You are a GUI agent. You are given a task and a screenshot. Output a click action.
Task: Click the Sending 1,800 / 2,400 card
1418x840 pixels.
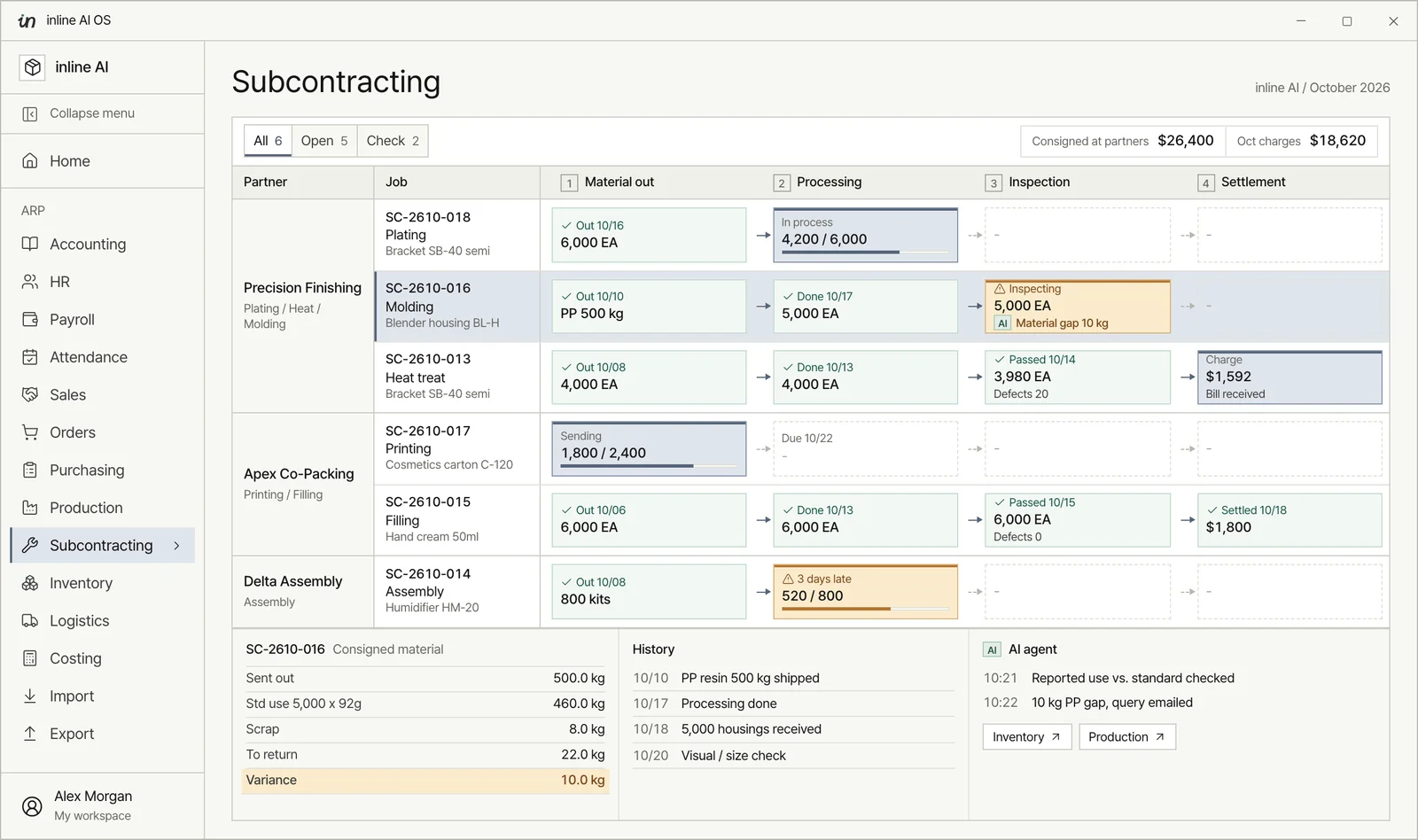(649, 448)
